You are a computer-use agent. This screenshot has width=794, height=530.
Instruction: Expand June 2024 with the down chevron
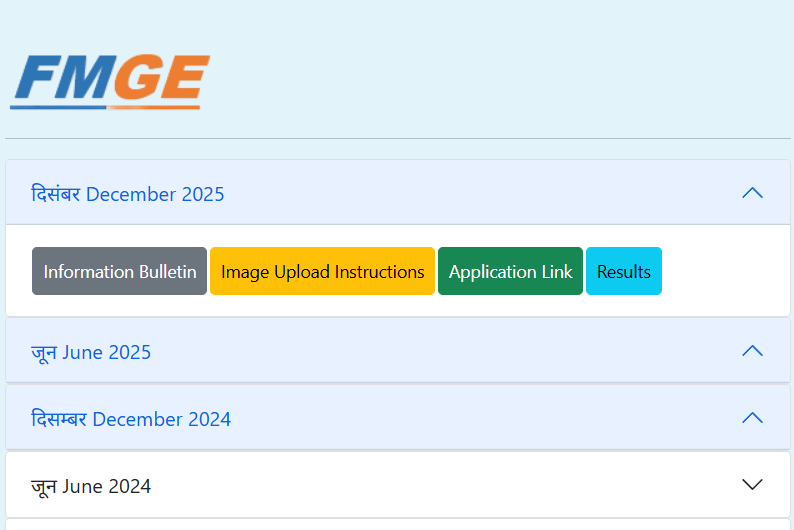pyautogui.click(x=752, y=485)
